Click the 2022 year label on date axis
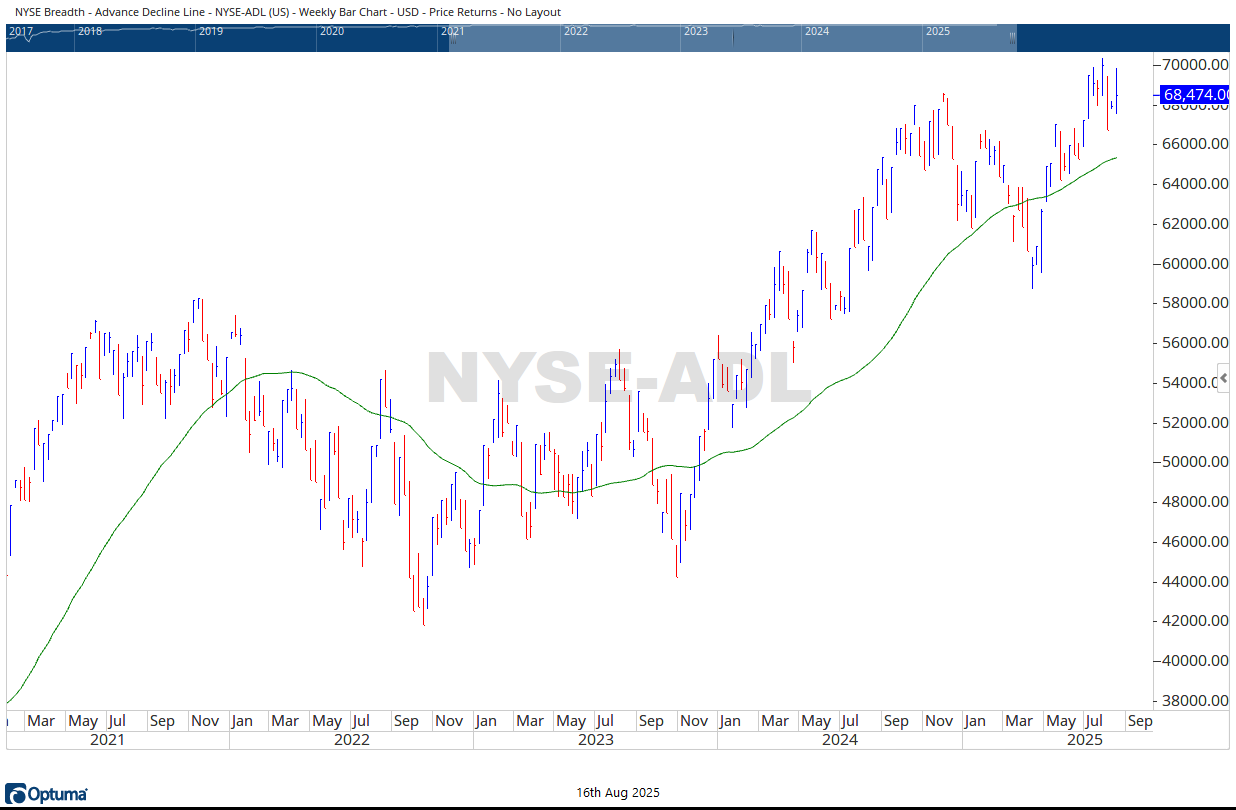 [351, 740]
